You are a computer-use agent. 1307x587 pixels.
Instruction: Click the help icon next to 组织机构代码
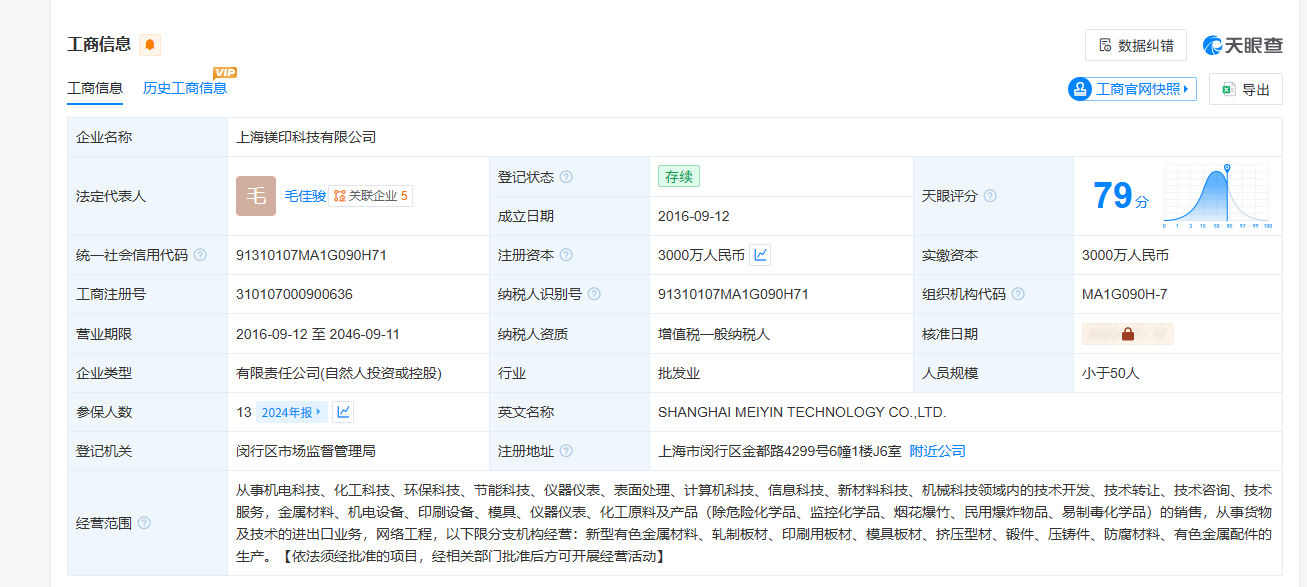(1018, 294)
